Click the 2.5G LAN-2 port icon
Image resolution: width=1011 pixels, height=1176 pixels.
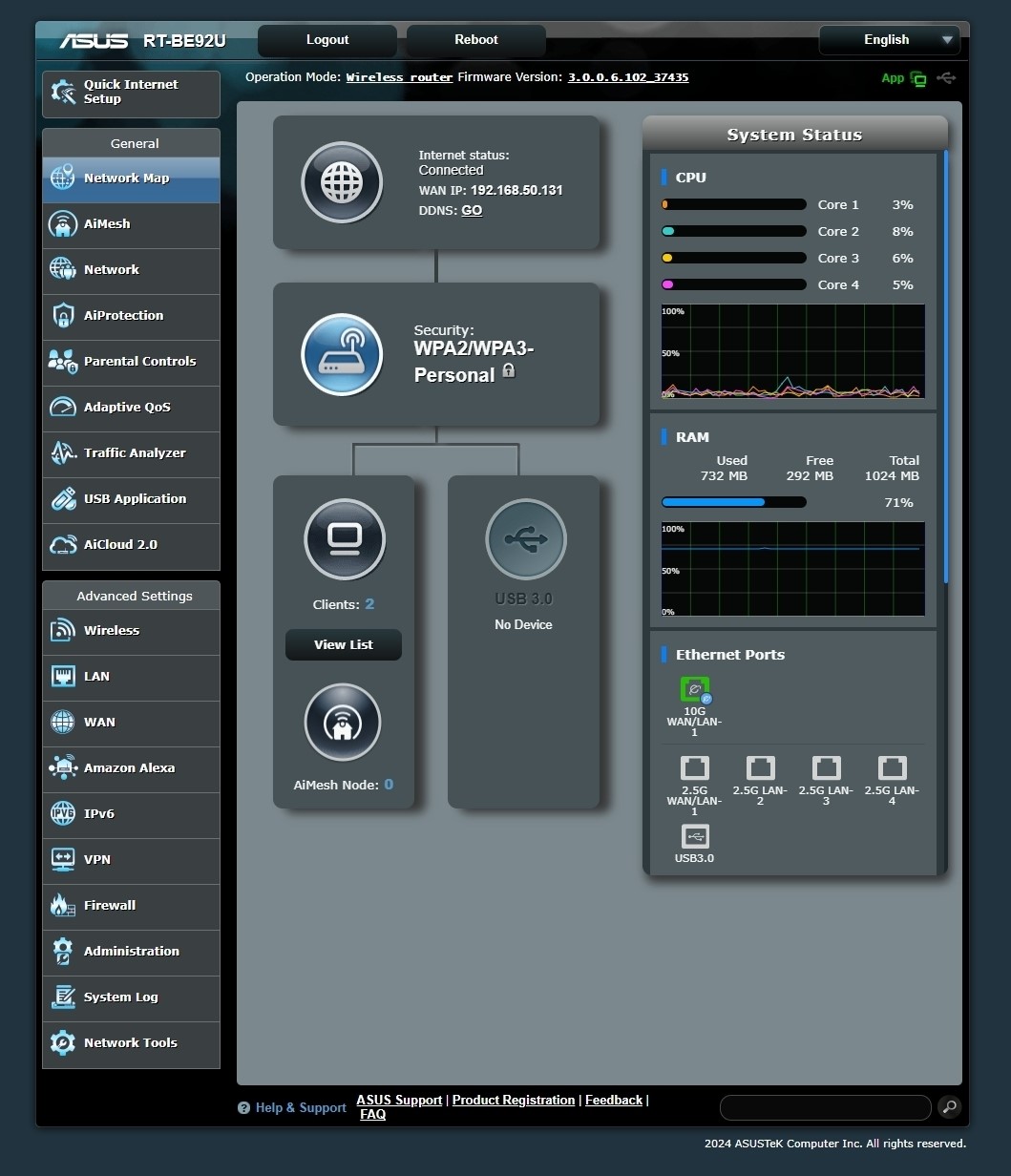pyautogui.click(x=761, y=767)
